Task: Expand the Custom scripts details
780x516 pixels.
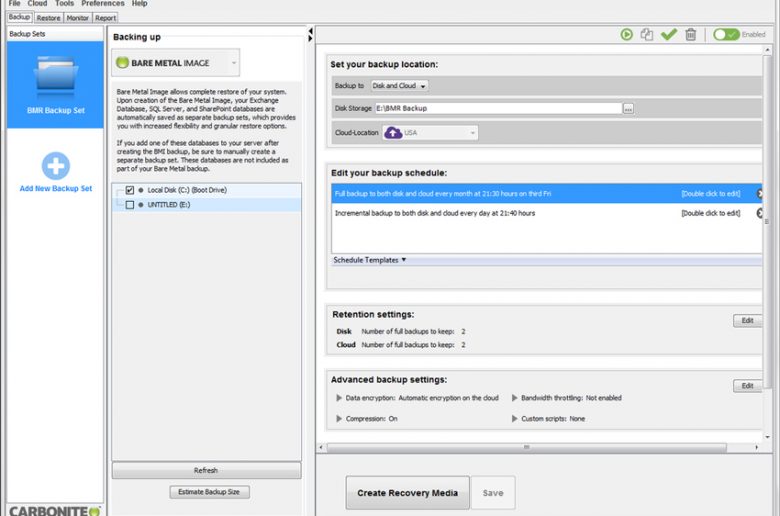Action: (x=514, y=418)
